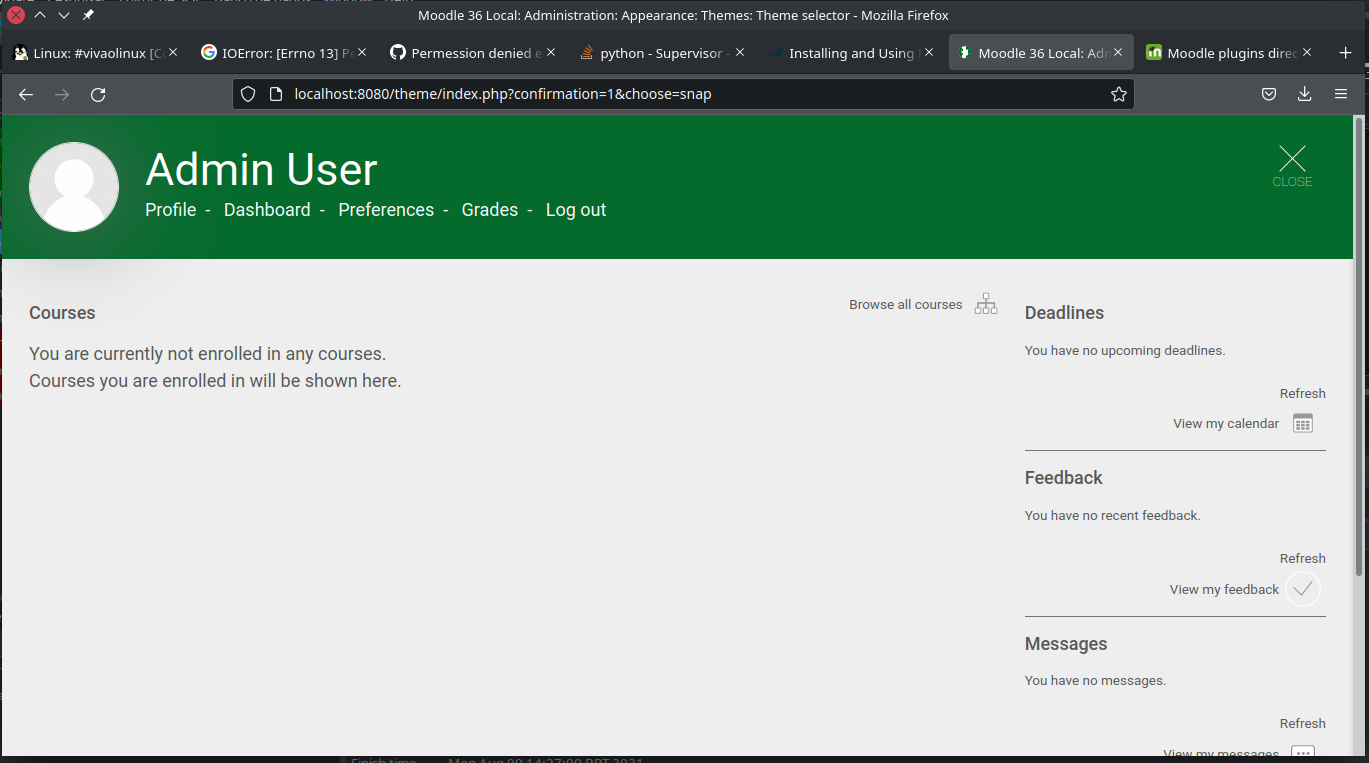Click the Log out link
Image resolution: width=1369 pixels, height=763 pixels.
pyautogui.click(x=576, y=210)
